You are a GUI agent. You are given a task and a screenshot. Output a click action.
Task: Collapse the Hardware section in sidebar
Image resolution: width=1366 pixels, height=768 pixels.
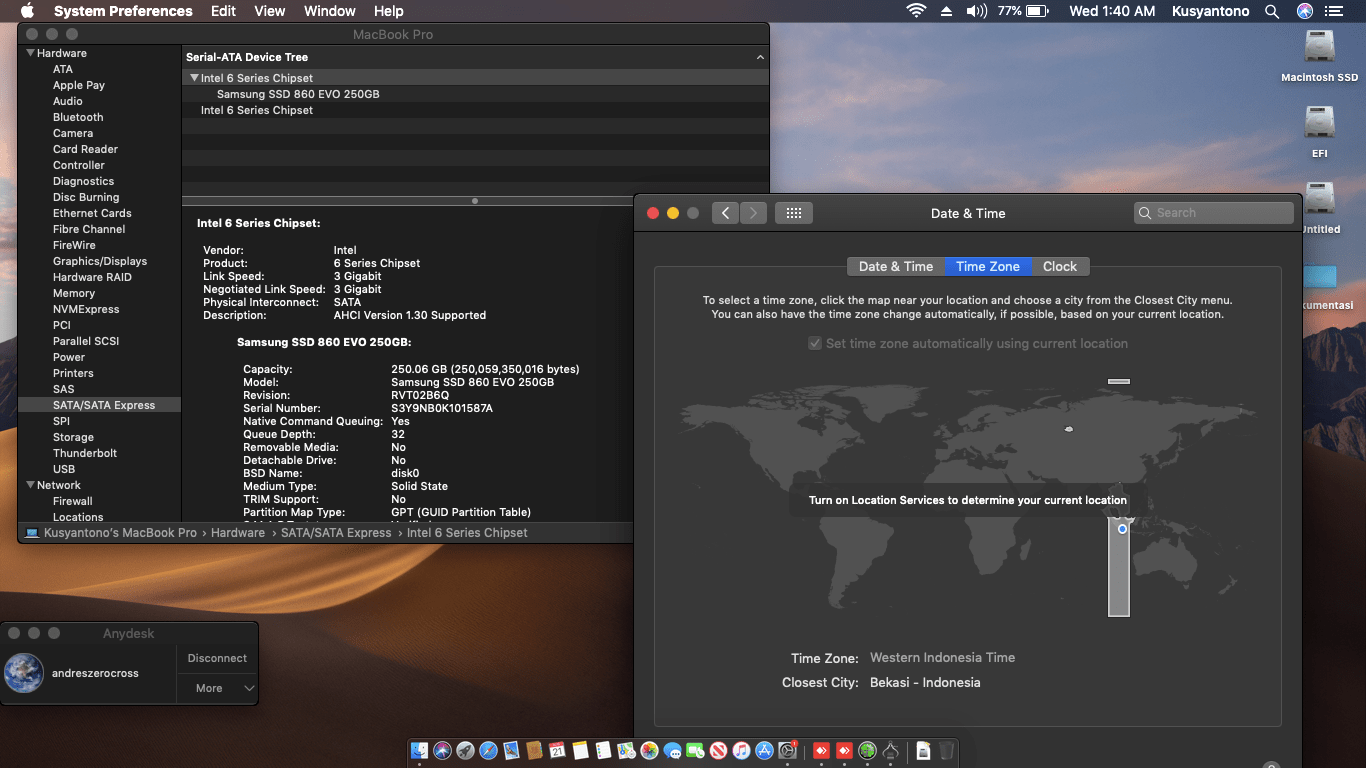pyautogui.click(x=30, y=53)
